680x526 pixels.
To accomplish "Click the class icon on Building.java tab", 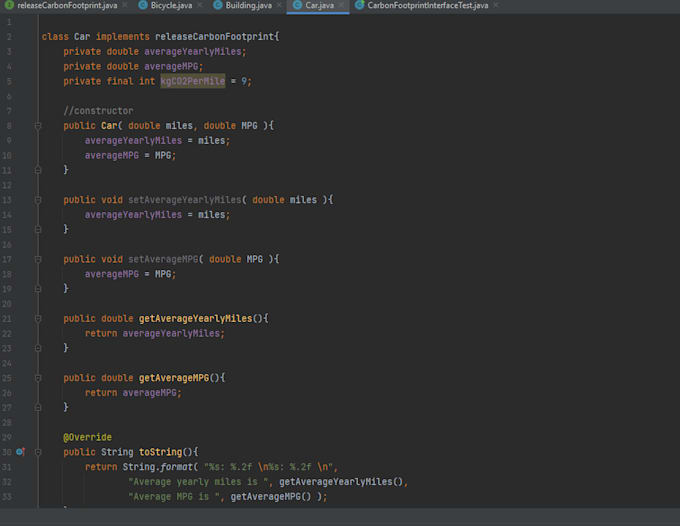I will point(218,5).
